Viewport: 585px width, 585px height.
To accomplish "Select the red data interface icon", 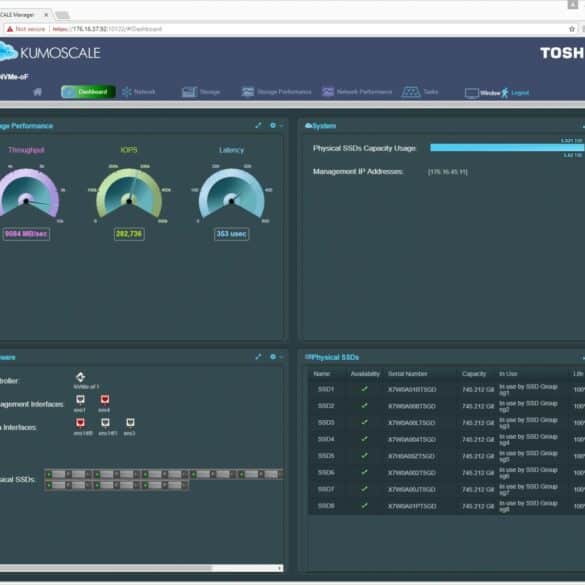I will point(80,423).
